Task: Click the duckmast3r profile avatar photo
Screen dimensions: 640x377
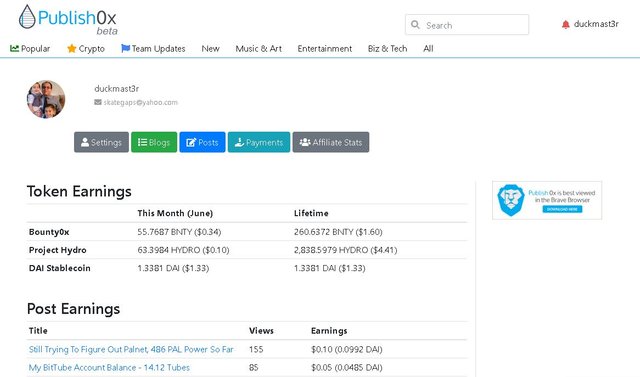Action: pyautogui.click(x=46, y=99)
